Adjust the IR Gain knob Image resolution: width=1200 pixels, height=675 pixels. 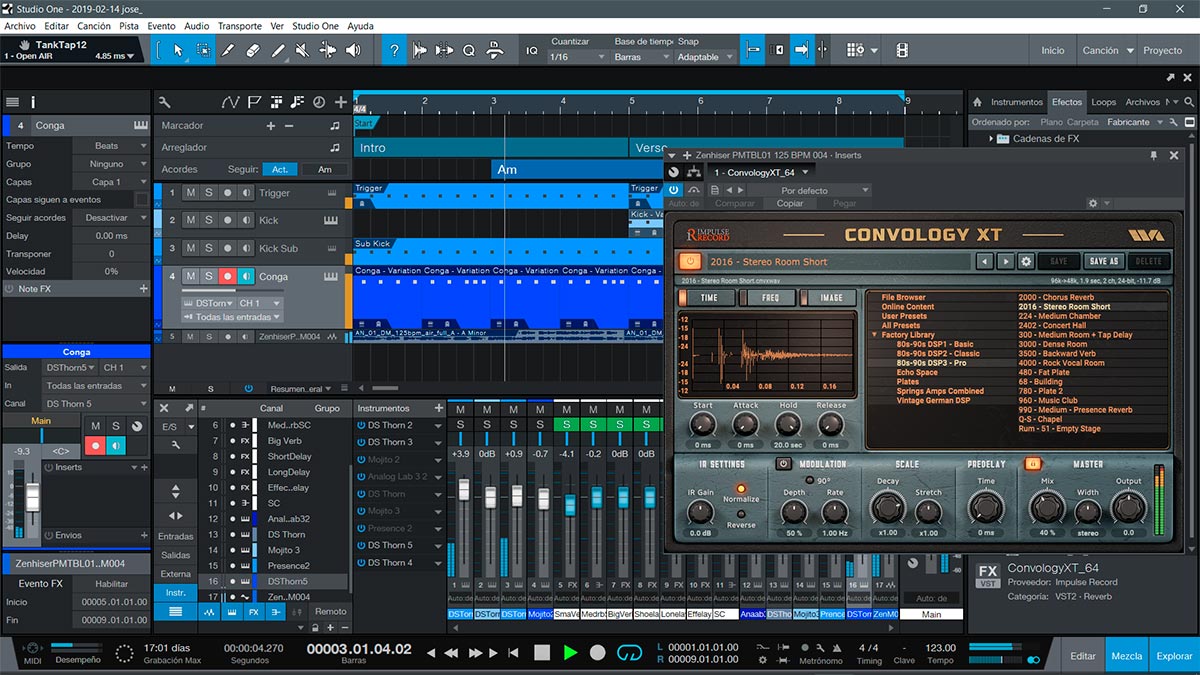click(700, 510)
